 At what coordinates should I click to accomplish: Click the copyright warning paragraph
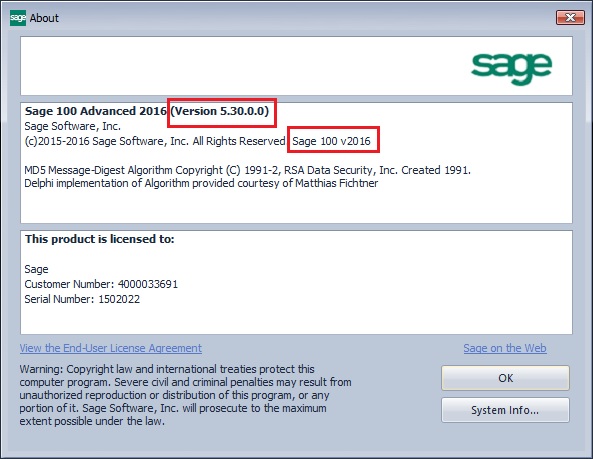(185, 395)
